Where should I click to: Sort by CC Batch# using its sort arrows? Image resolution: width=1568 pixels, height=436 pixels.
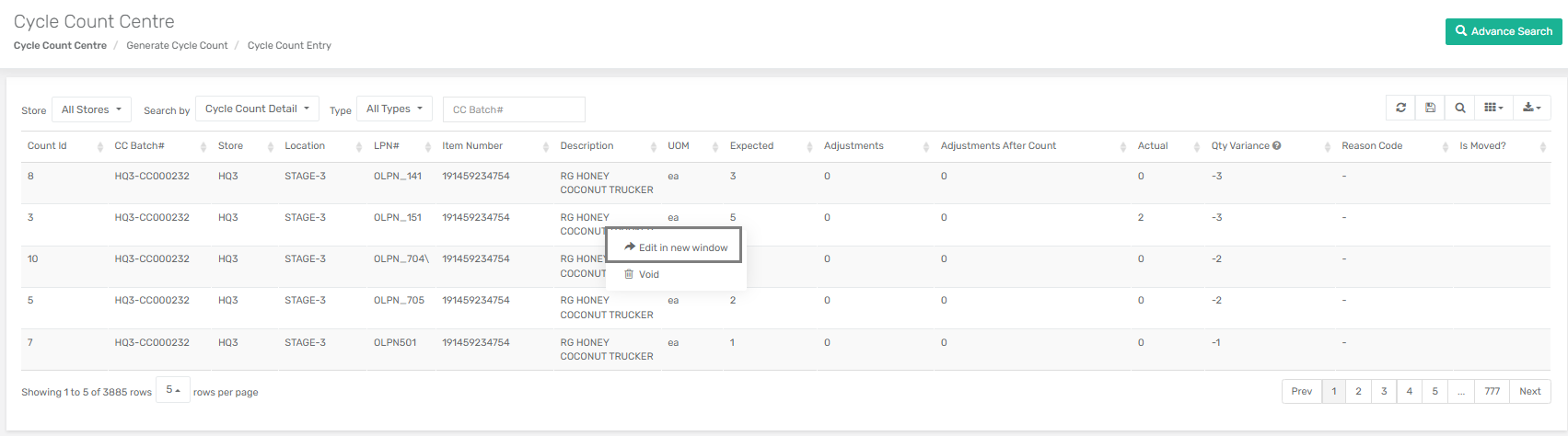[x=203, y=147]
